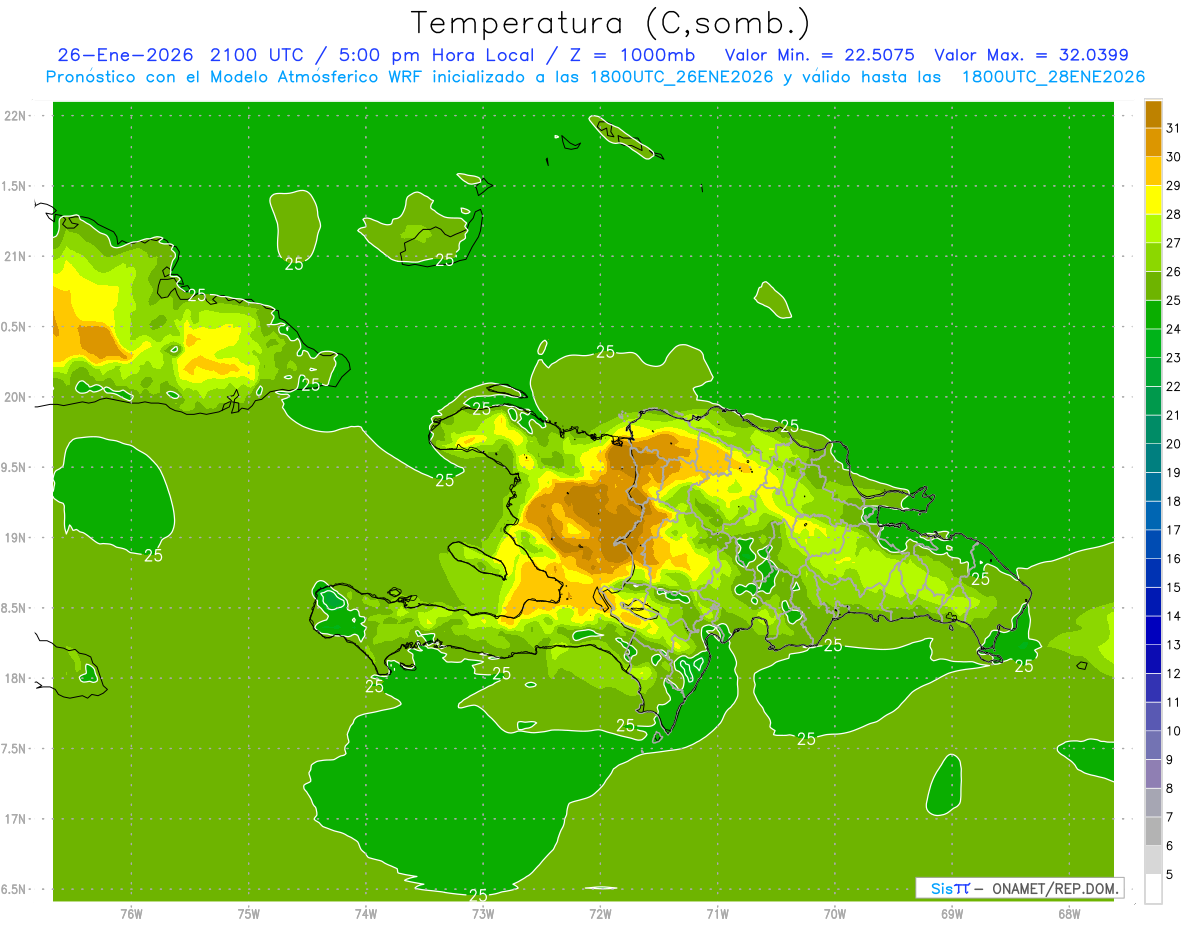The height and width of the screenshot is (927, 1200).
Task: Click the '76W' longitude axis label
Action: click(131, 914)
